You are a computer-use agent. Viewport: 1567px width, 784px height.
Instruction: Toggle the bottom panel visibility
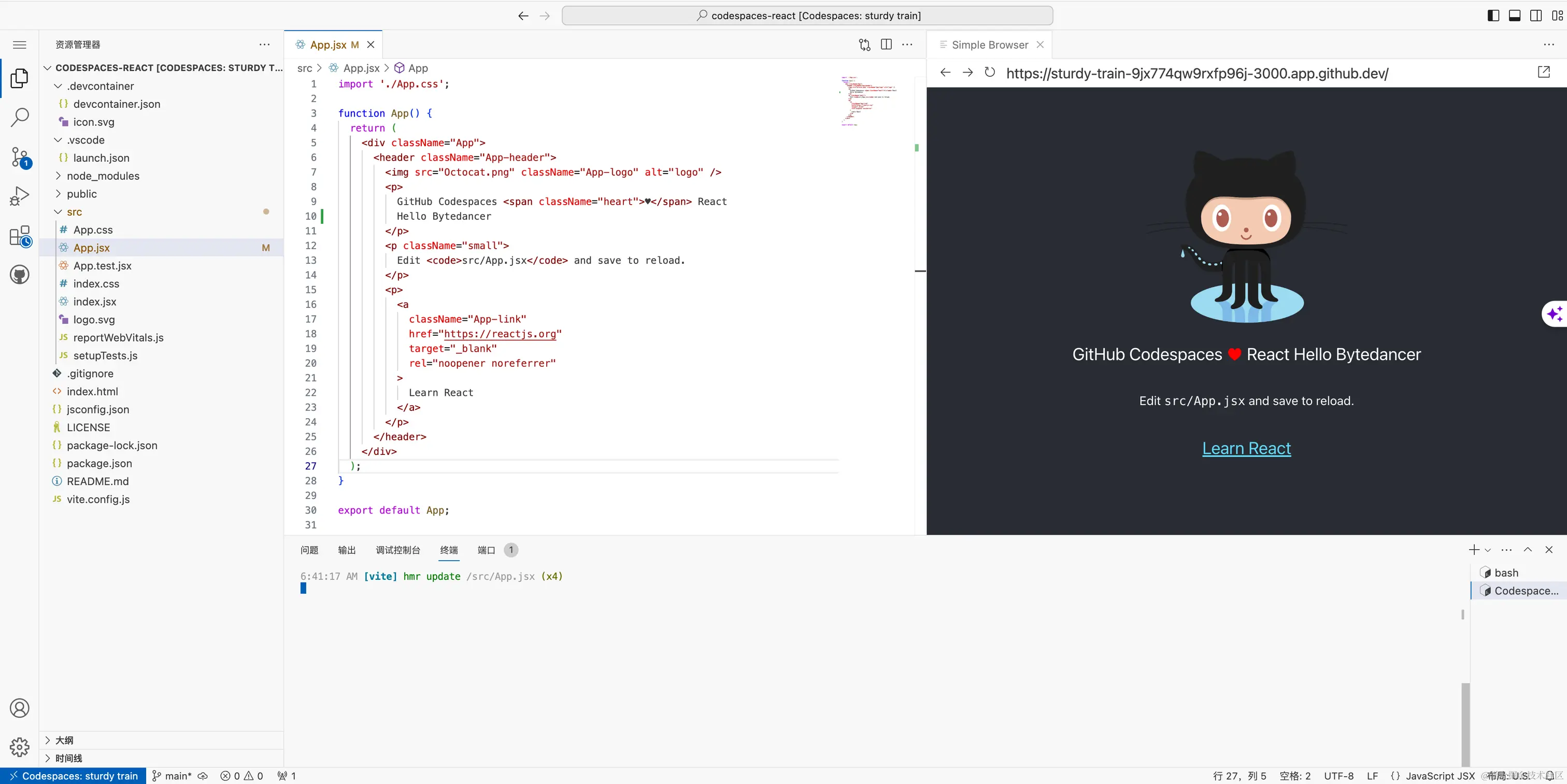tap(1514, 16)
